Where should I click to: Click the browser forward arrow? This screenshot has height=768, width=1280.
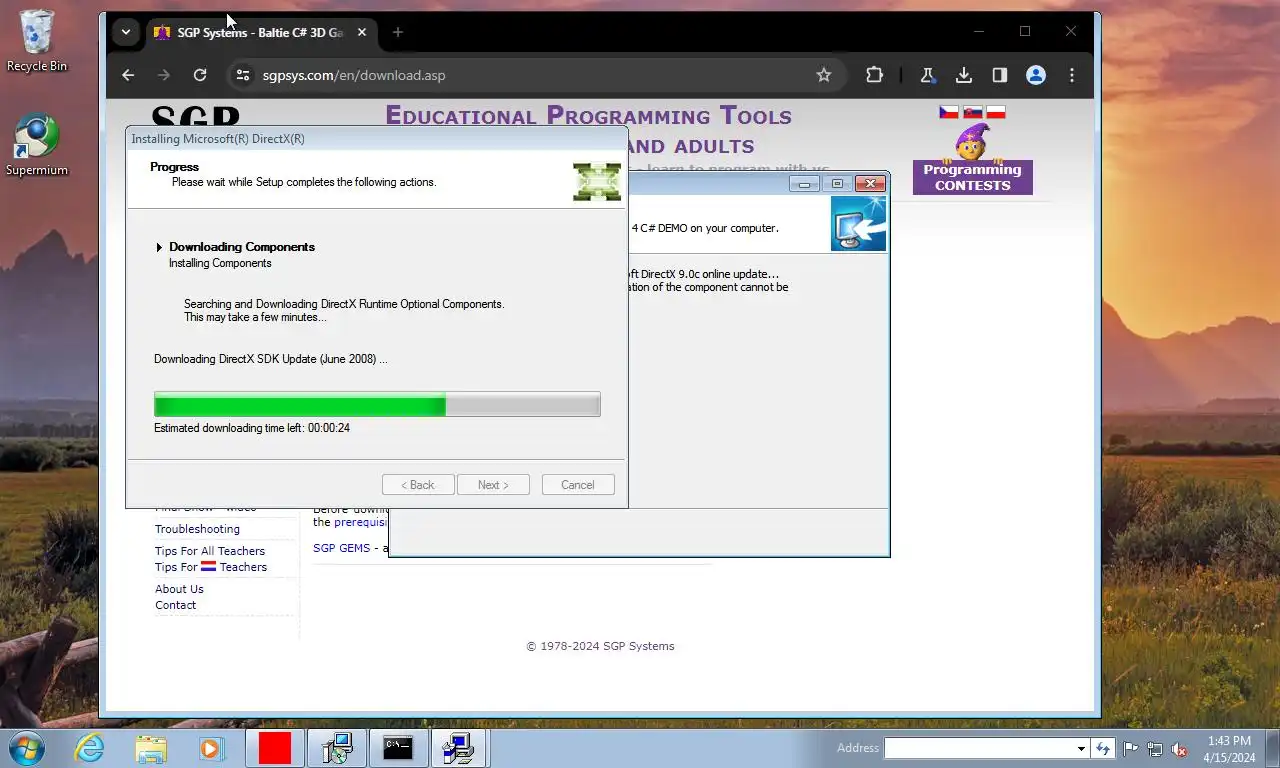point(164,75)
